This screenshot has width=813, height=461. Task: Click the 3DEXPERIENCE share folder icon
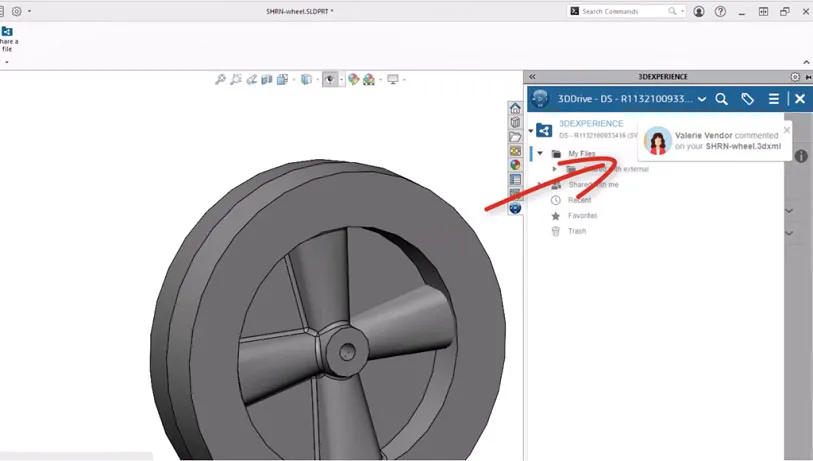[x=544, y=130]
